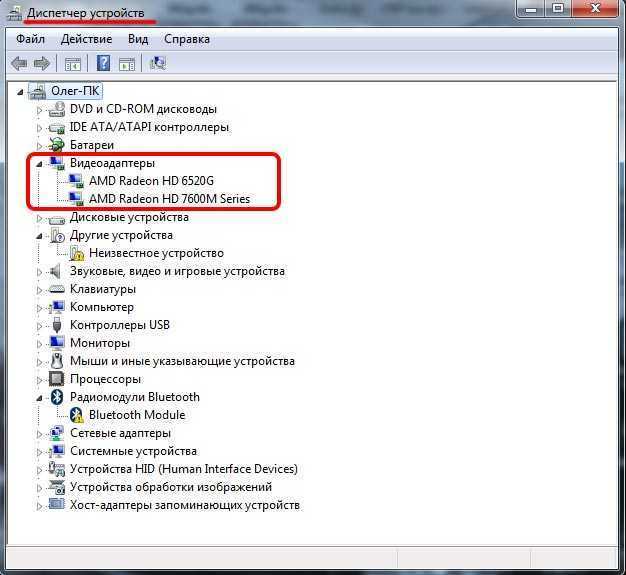
Task: Select the Устройства обработки изображений camera icon
Action: tap(57, 487)
